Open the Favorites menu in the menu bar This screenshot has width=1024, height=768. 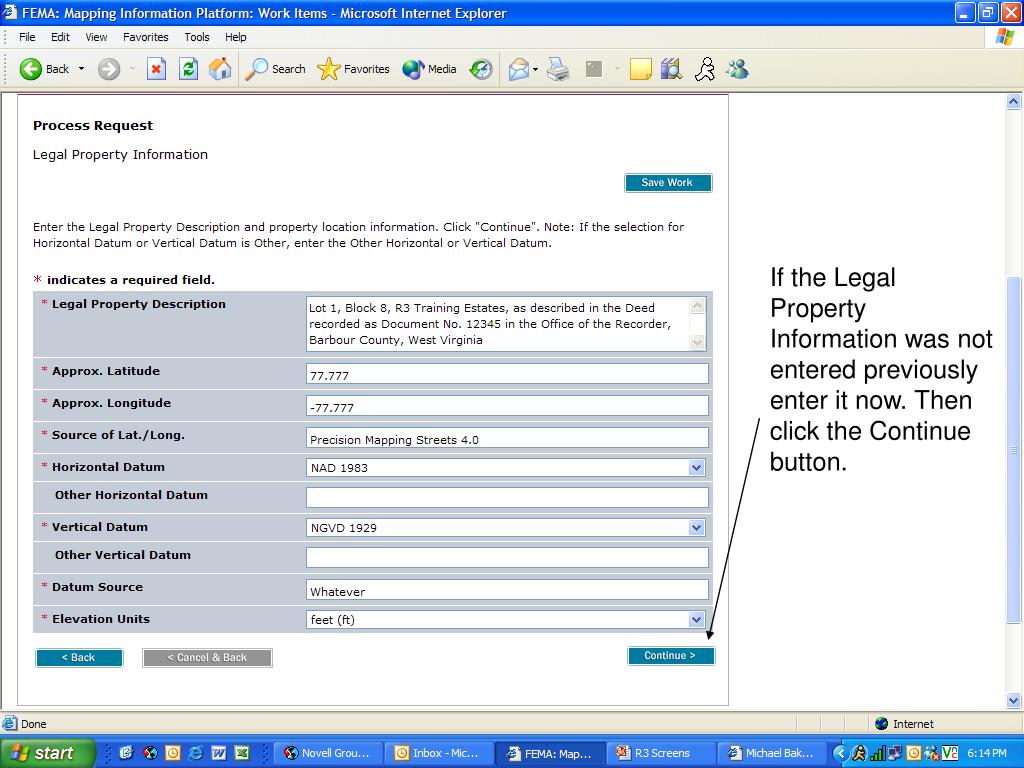point(146,37)
